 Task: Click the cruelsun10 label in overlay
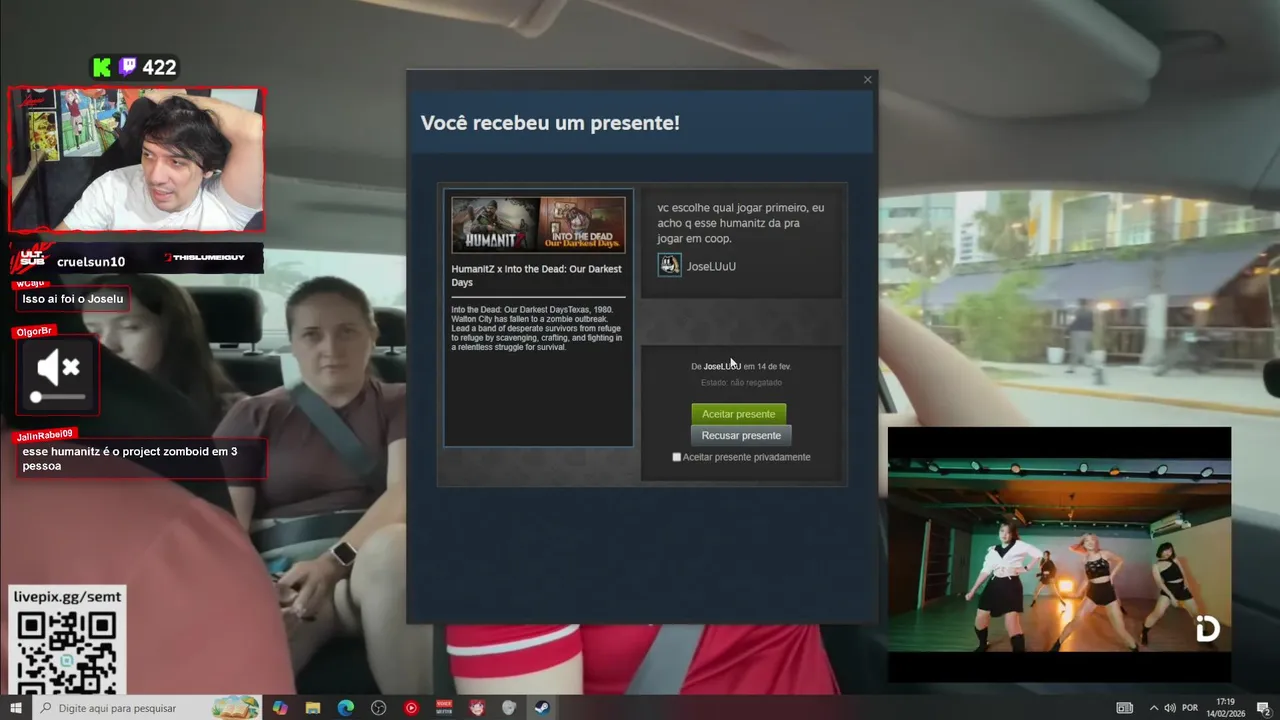91,261
